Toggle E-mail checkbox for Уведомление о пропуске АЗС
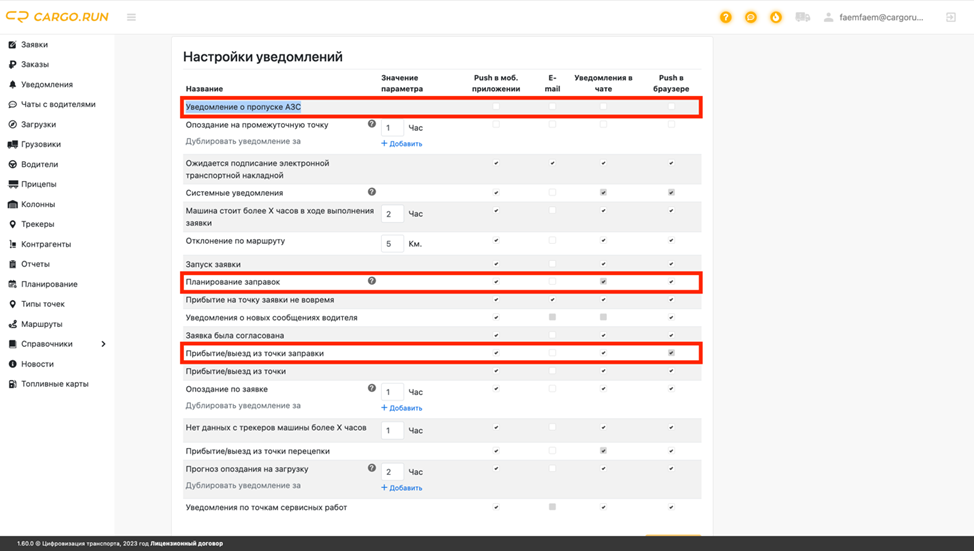This screenshot has width=974, height=551. point(552,106)
